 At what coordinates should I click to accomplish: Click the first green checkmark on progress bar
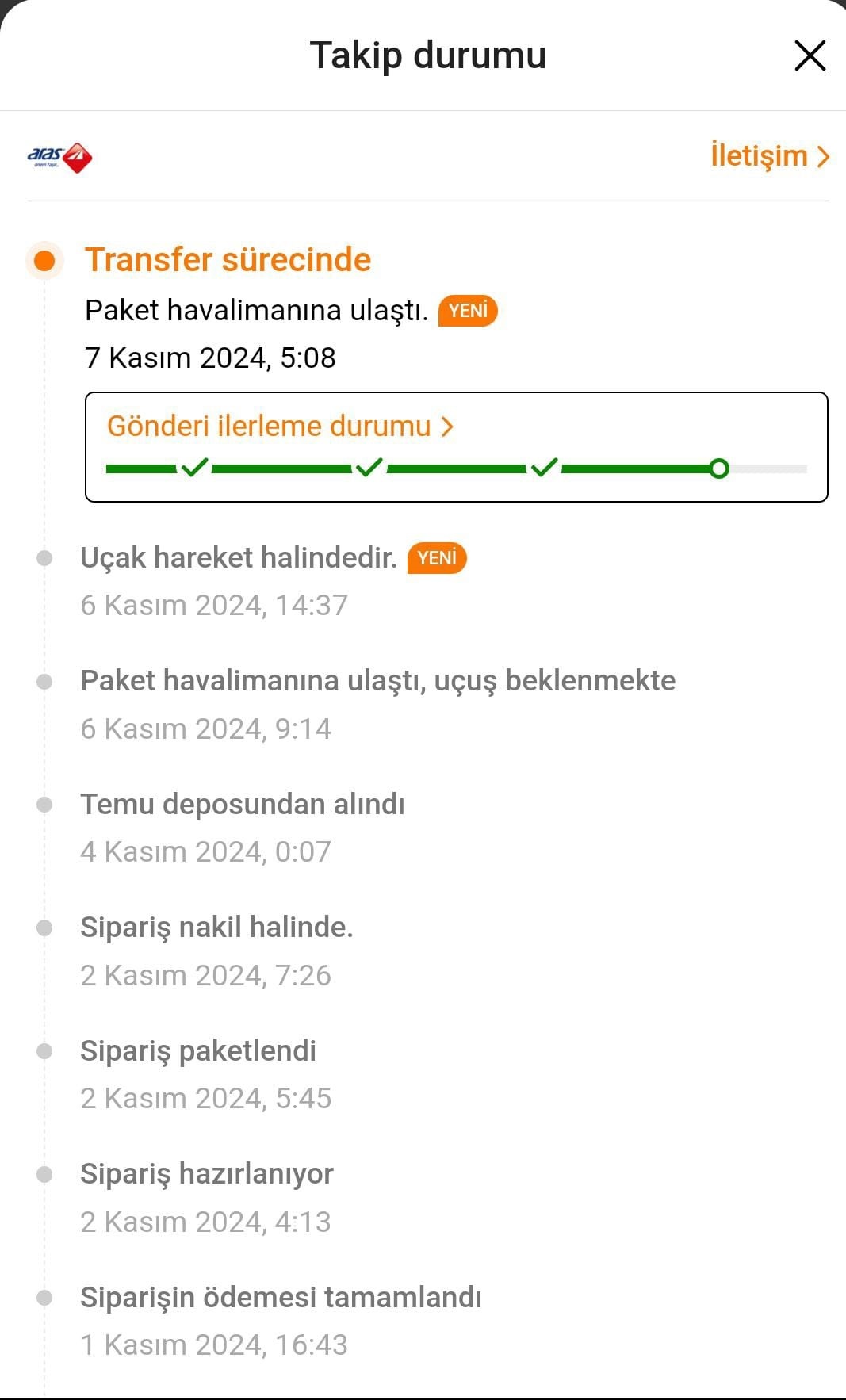(194, 468)
